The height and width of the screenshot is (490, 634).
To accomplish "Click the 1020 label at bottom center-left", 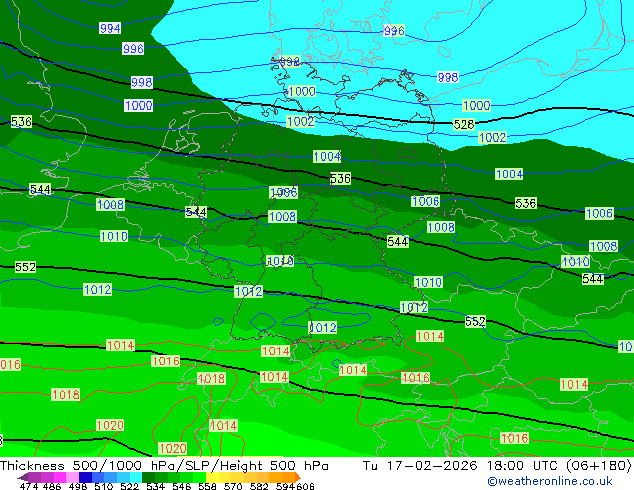I will coord(173,449).
